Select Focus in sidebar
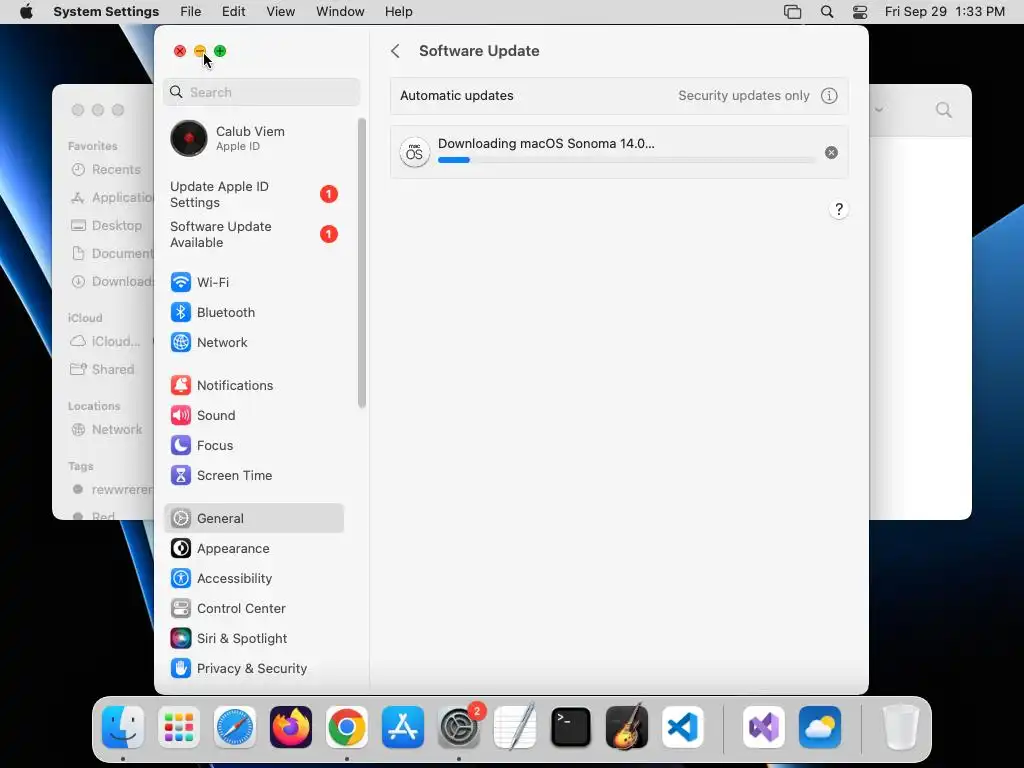This screenshot has height=768, width=1024. 253,445
